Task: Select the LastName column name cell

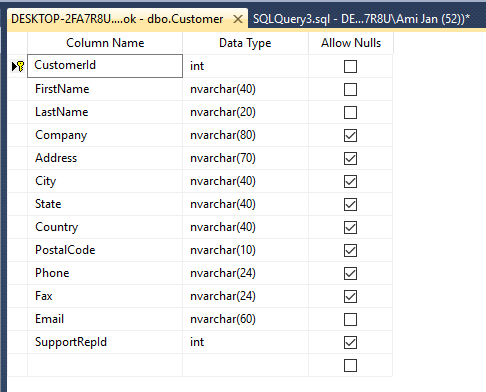Action: (x=105, y=112)
